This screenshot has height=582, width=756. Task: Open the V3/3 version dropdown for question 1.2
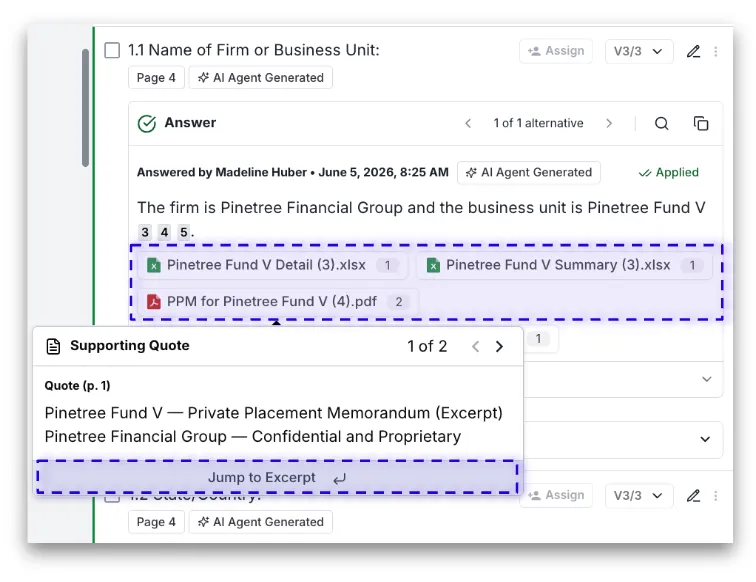pyautogui.click(x=639, y=496)
